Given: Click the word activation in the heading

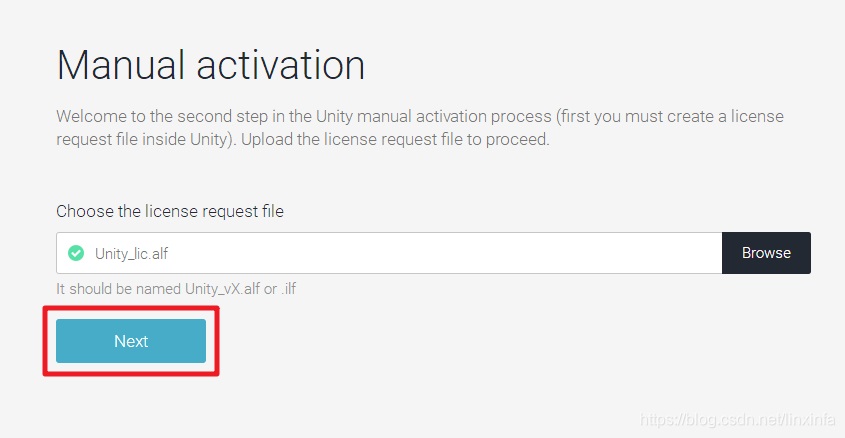Looking at the screenshot, I should pyautogui.click(x=281, y=65).
